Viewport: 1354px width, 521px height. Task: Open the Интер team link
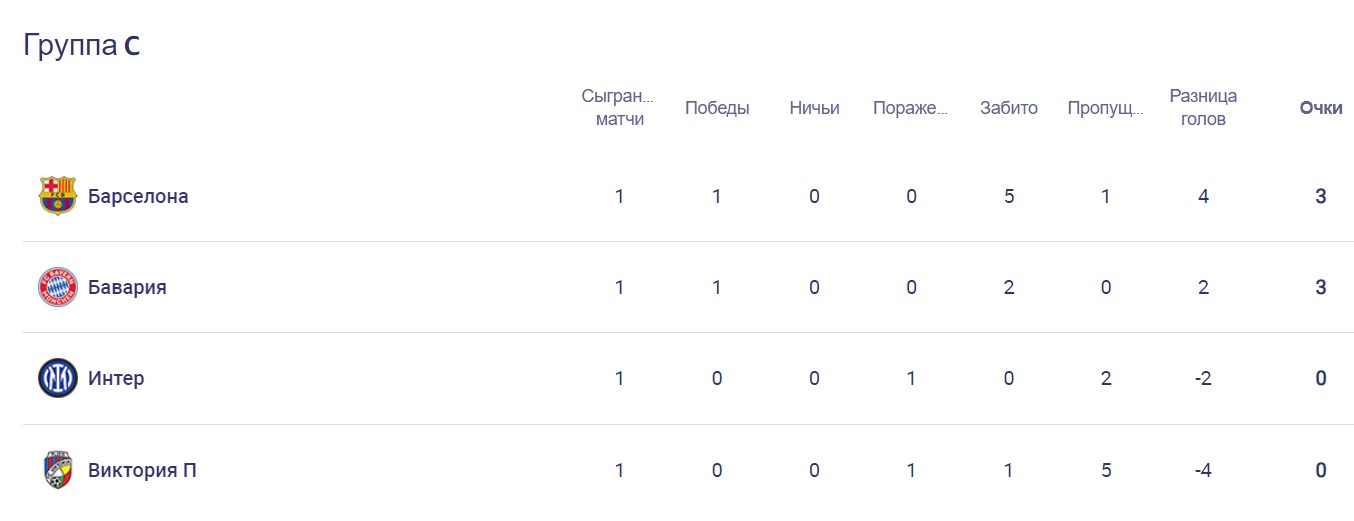pyautogui.click(x=116, y=379)
